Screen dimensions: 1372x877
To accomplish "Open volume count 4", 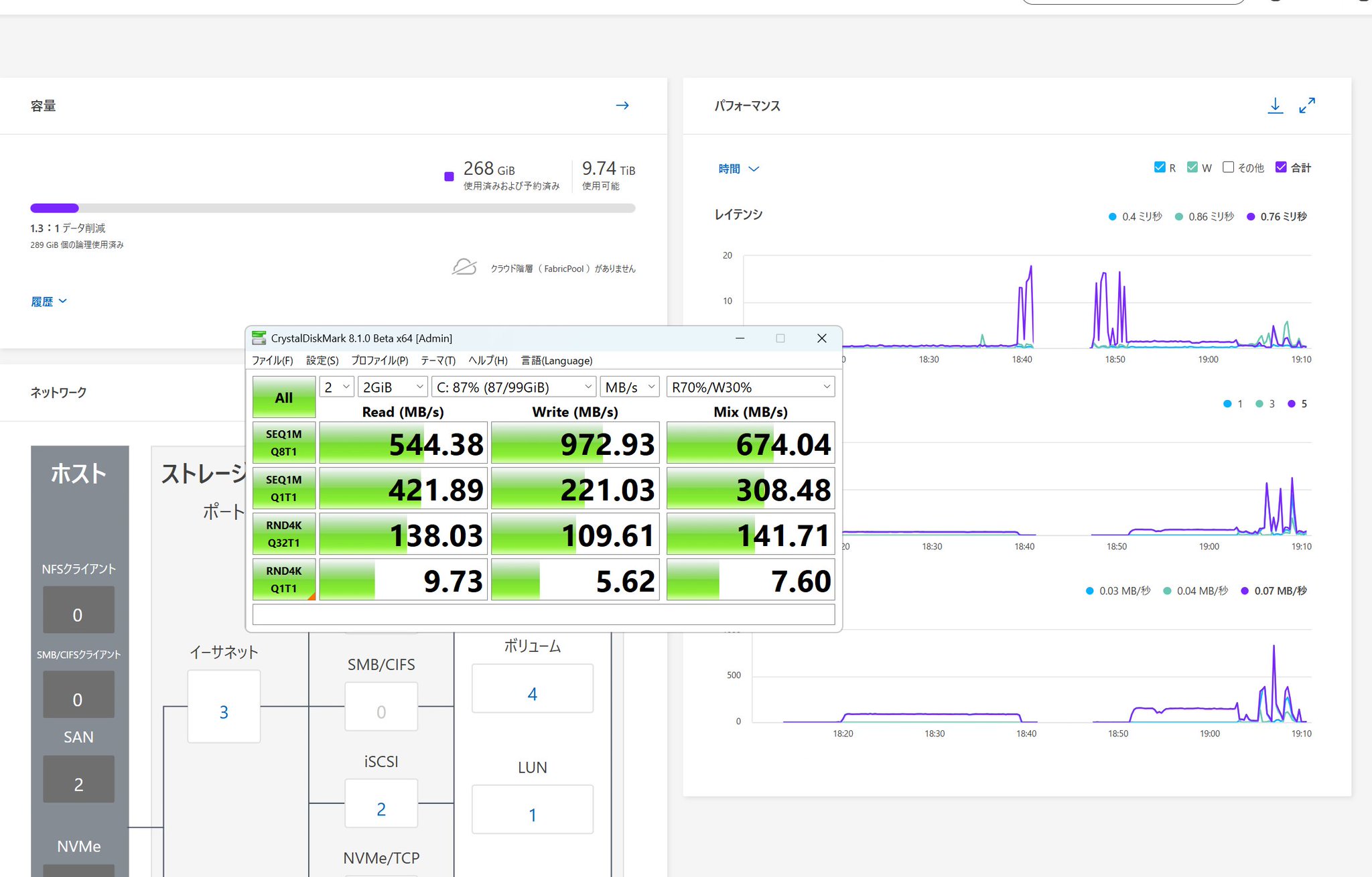I will tap(533, 688).
